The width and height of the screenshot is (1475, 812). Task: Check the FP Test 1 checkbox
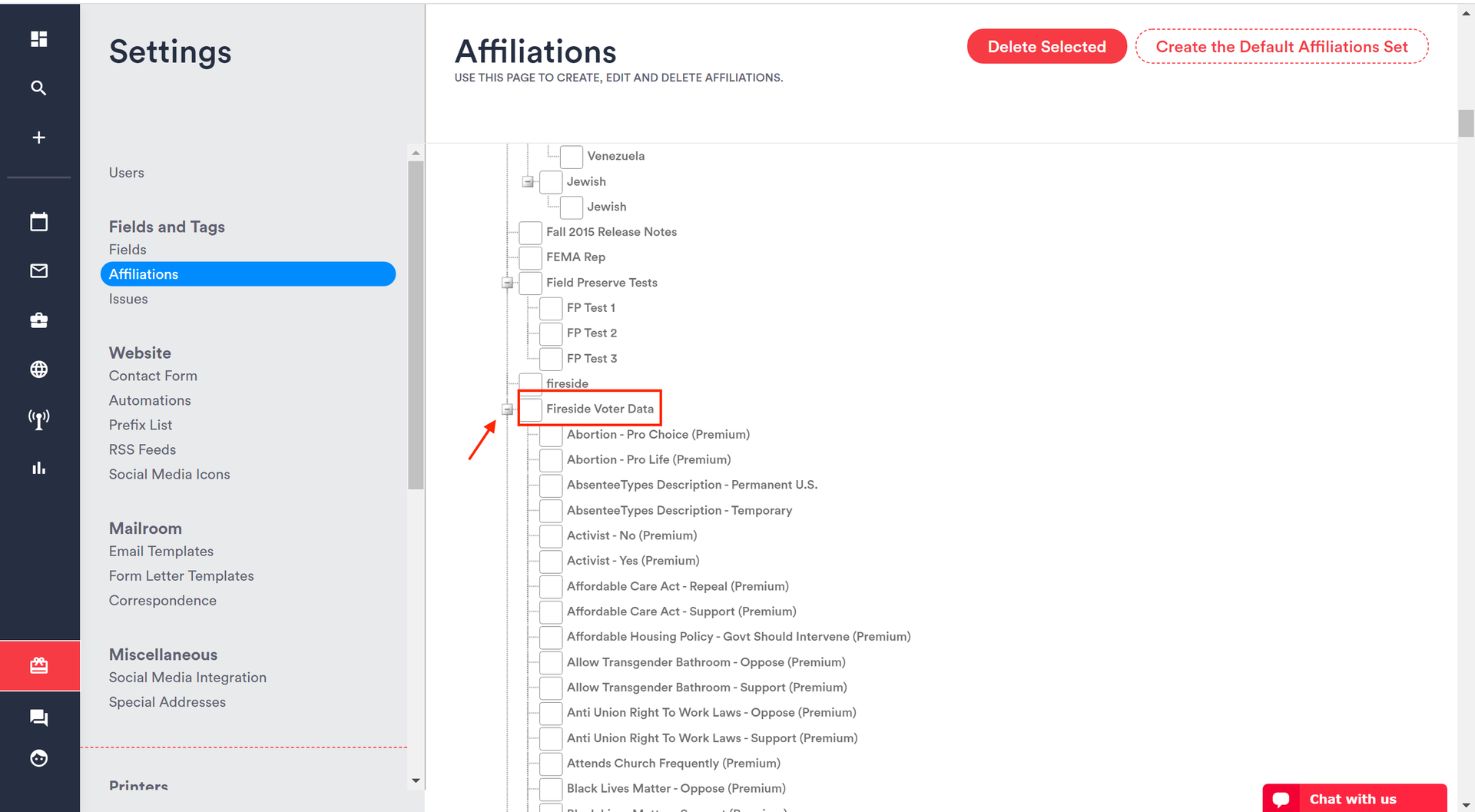(x=551, y=308)
